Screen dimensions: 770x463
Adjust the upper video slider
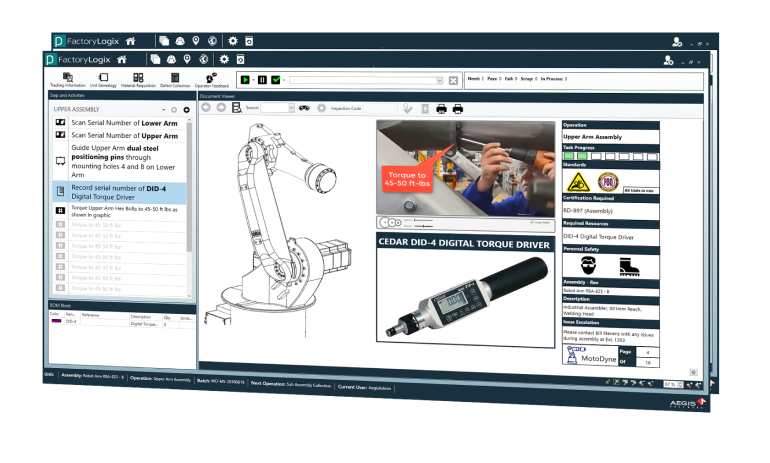[423, 220]
